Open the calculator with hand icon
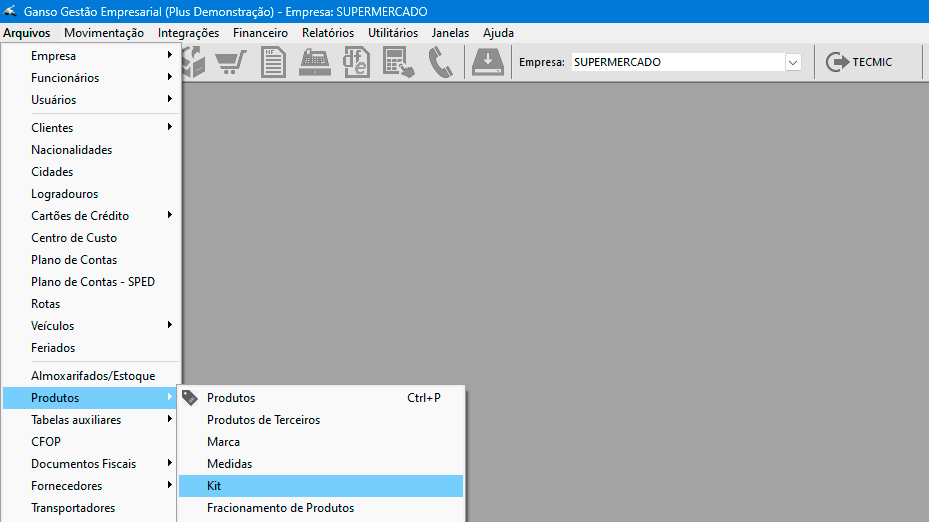The height and width of the screenshot is (522, 929). (x=398, y=62)
